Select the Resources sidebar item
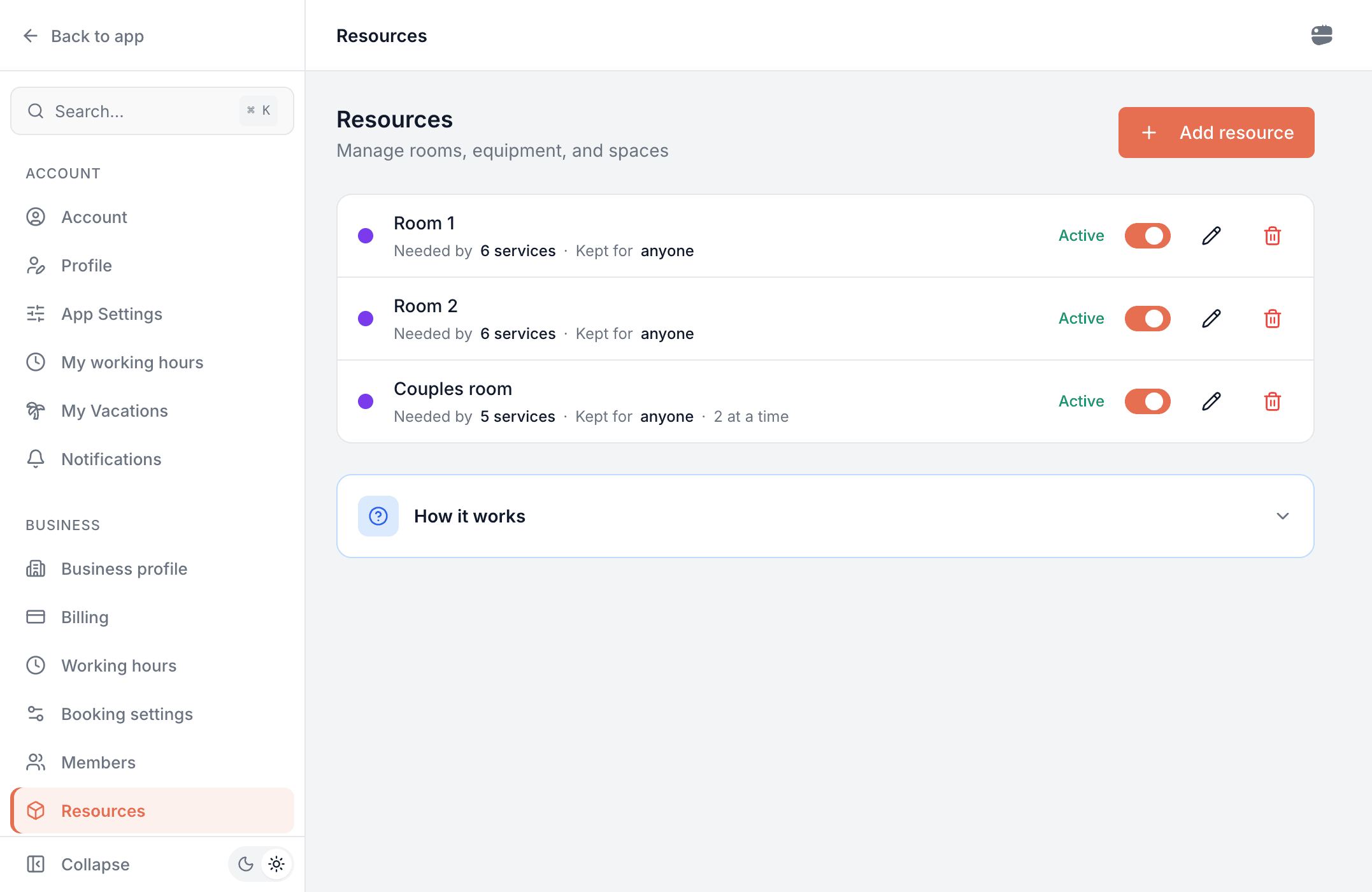Viewport: 1372px width, 892px height. coord(152,810)
